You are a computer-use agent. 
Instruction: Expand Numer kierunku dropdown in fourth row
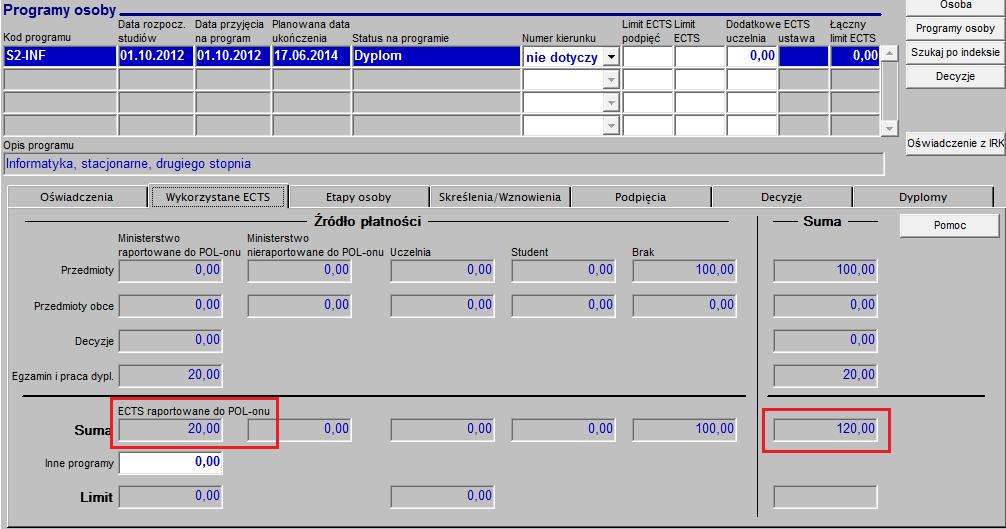click(x=611, y=126)
